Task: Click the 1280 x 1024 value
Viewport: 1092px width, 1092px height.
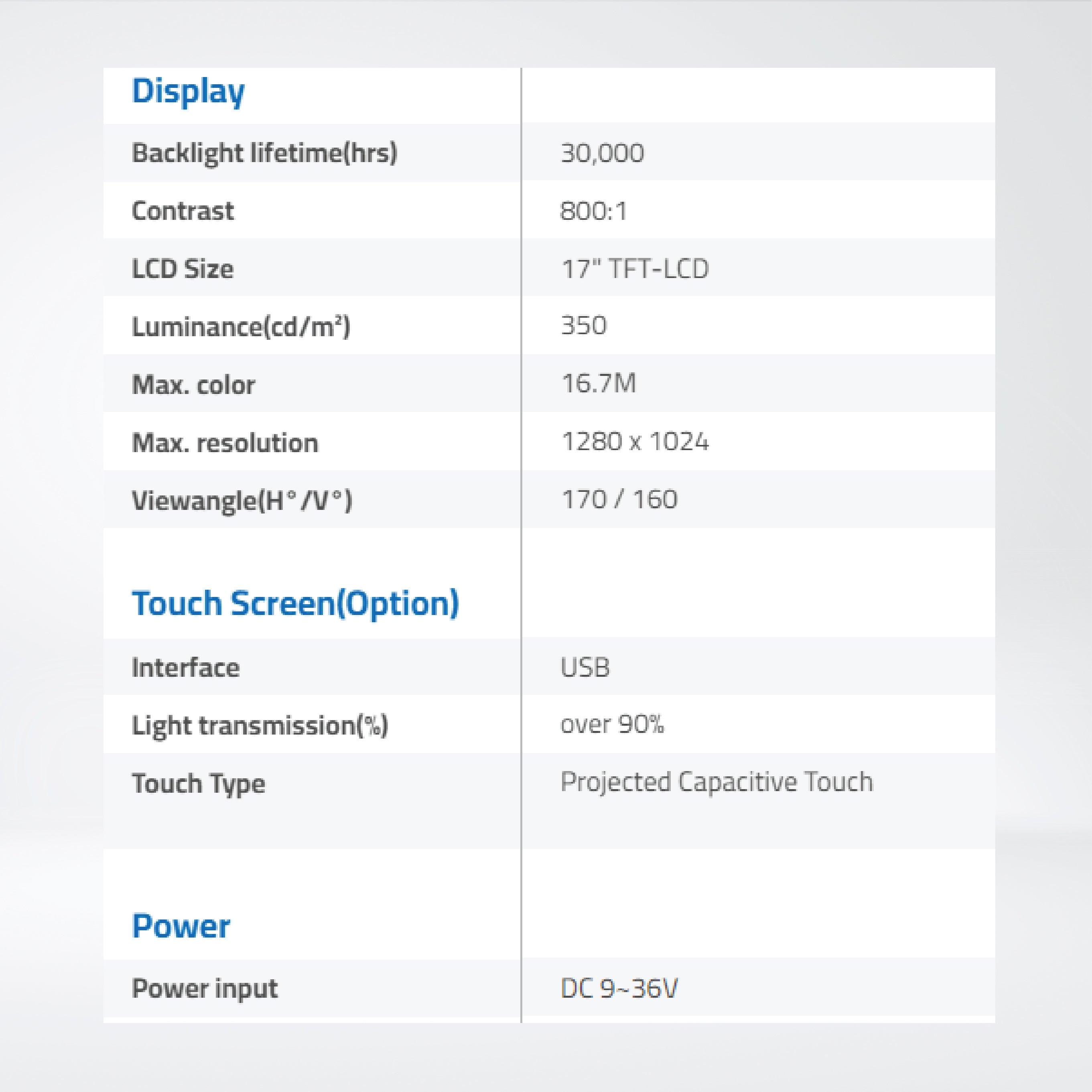Action: 635,442
